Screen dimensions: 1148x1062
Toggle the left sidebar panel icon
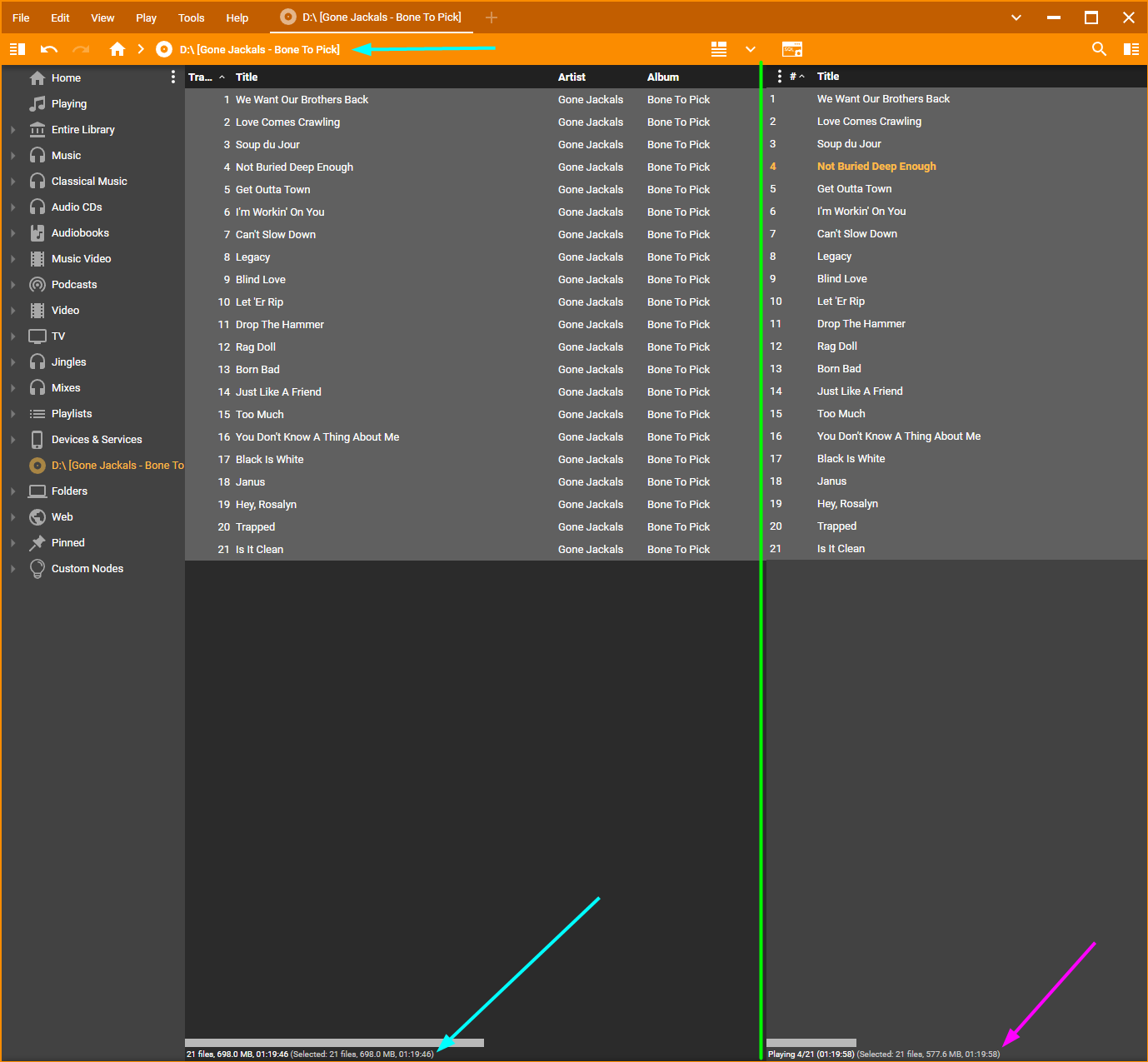(x=17, y=49)
